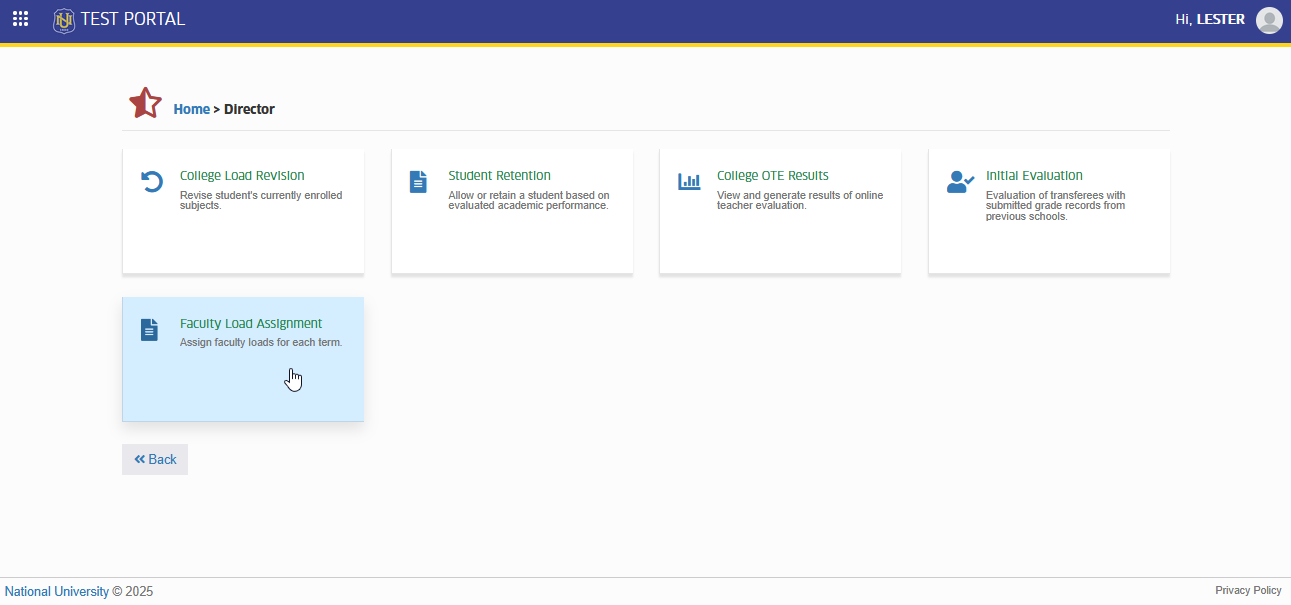Image resolution: width=1291 pixels, height=605 pixels.
Task: Open the College Load Revision title link
Action: (x=242, y=176)
